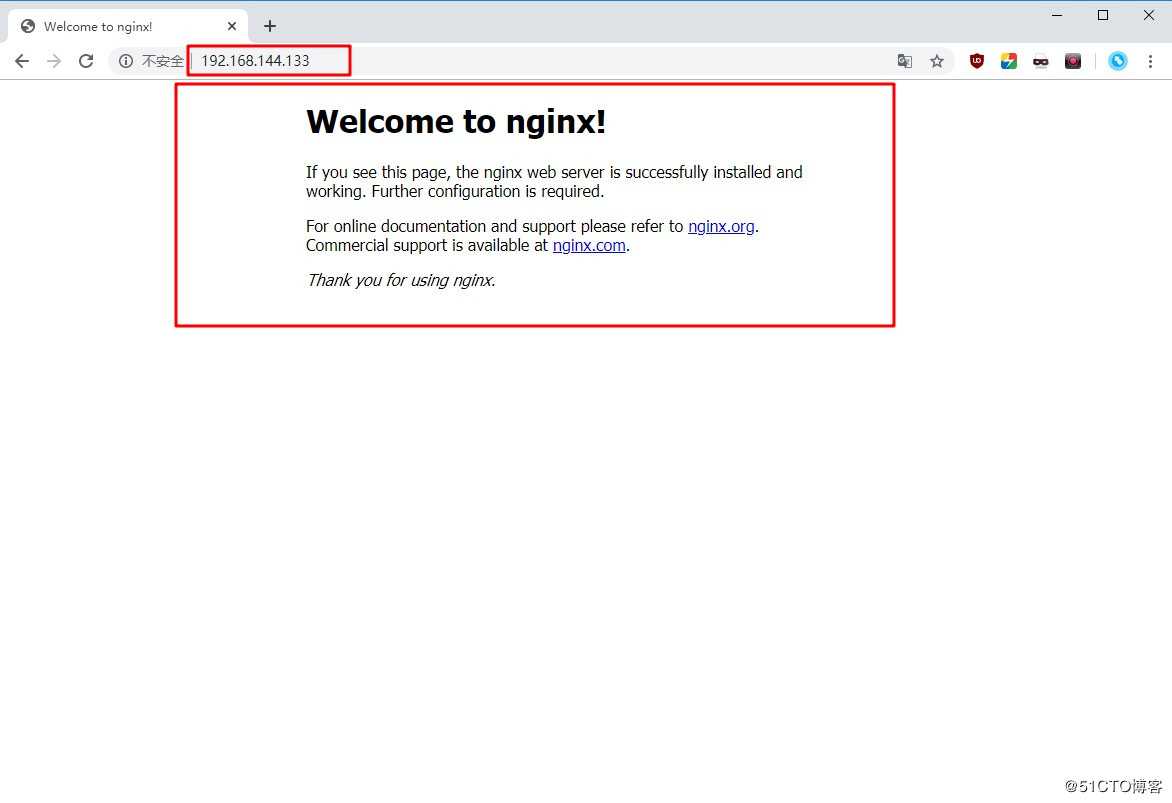
Task: Open the uBlock Origin extension
Action: (976, 61)
